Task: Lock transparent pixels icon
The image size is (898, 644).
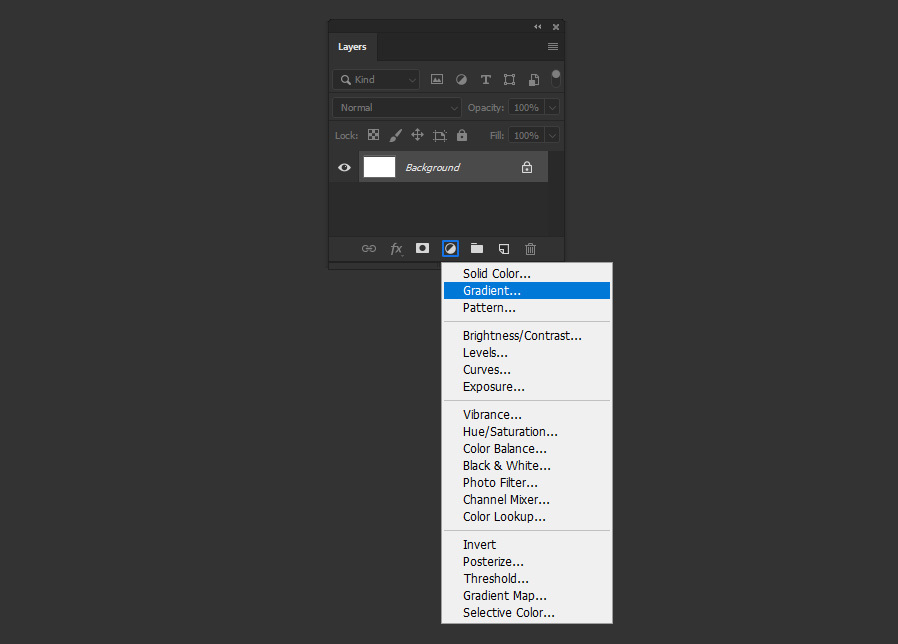Action: [x=373, y=135]
